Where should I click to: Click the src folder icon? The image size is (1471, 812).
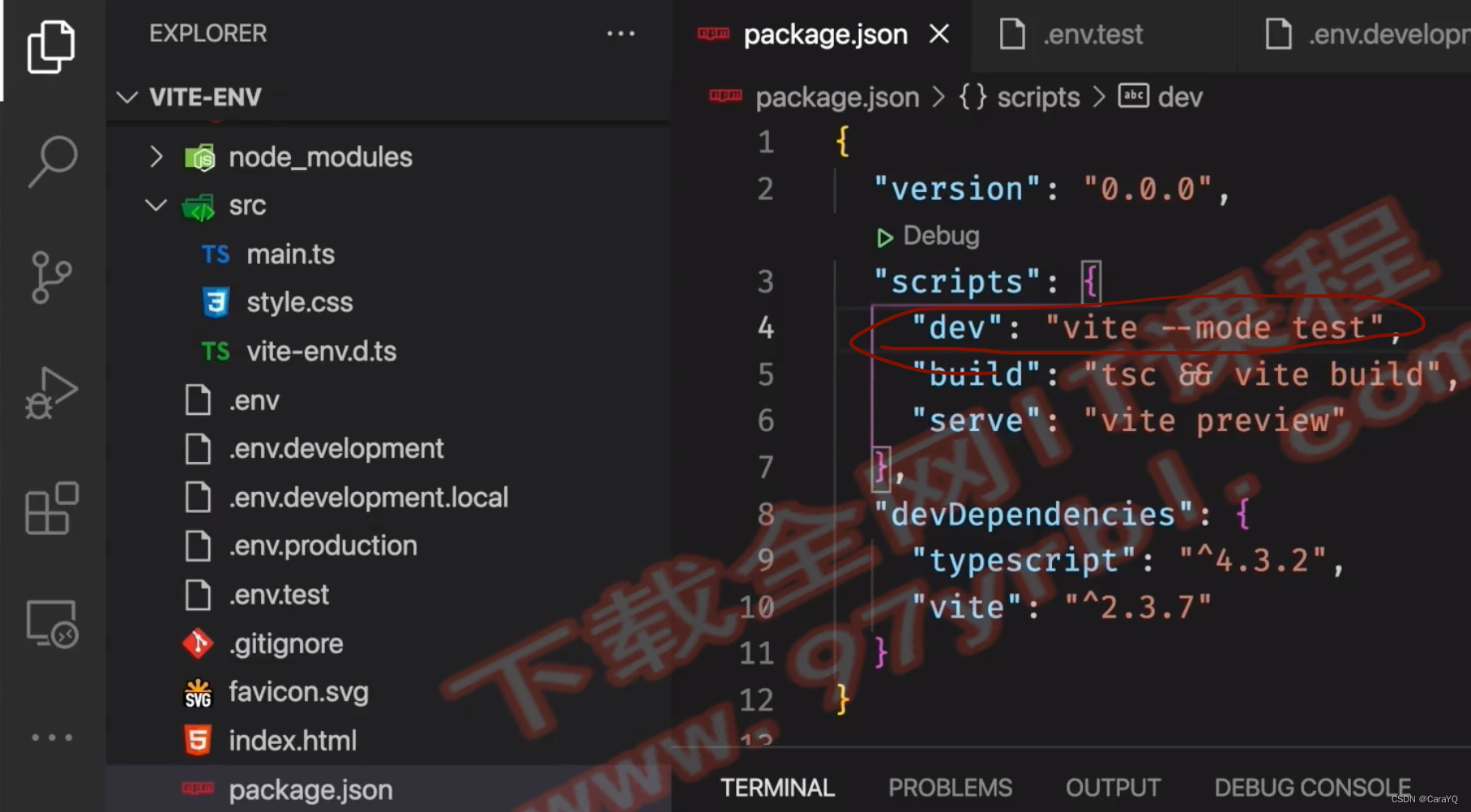[x=199, y=207]
